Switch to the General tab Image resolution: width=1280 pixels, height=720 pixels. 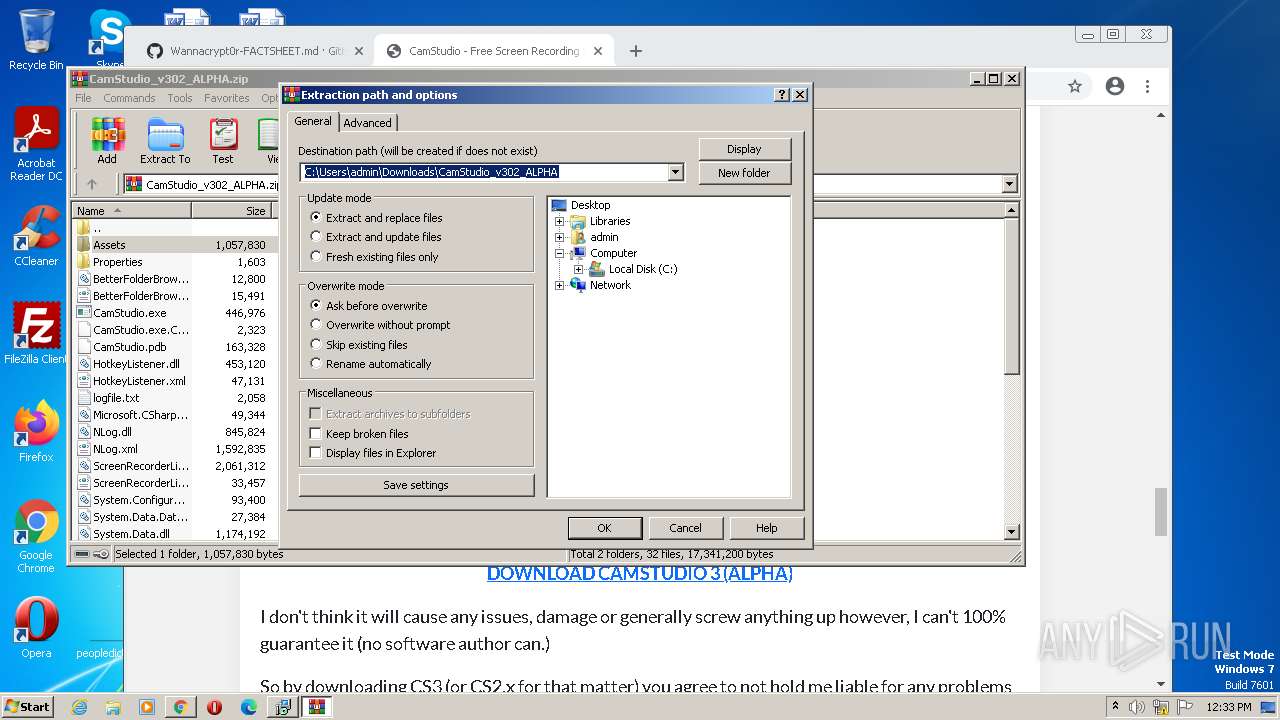[x=313, y=121]
